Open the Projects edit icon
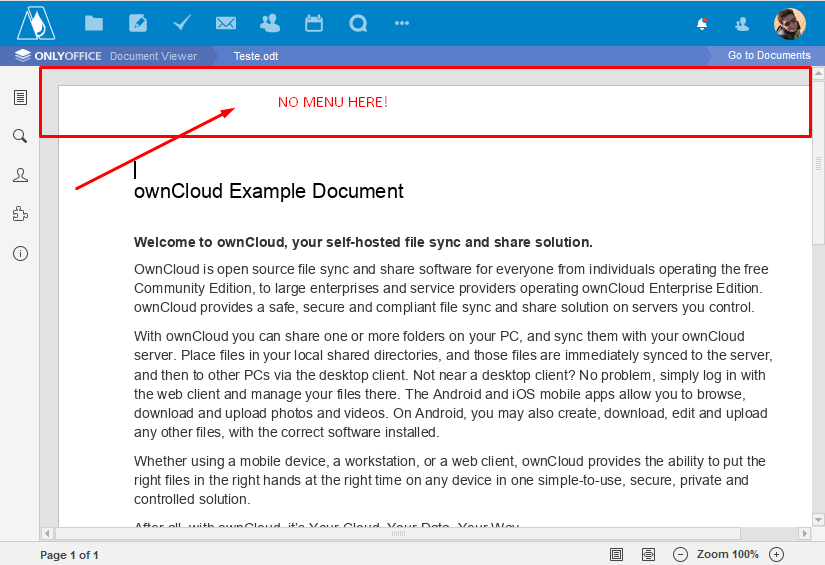 (138, 23)
